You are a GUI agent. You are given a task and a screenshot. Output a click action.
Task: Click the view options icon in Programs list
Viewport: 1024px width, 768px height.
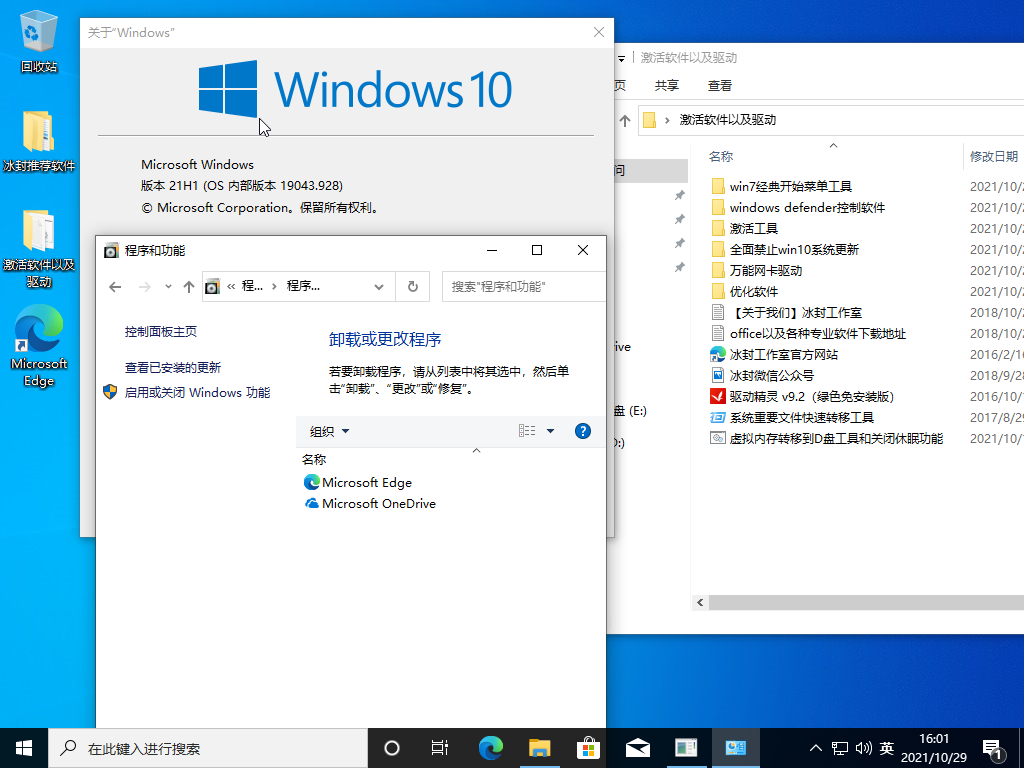(x=527, y=431)
